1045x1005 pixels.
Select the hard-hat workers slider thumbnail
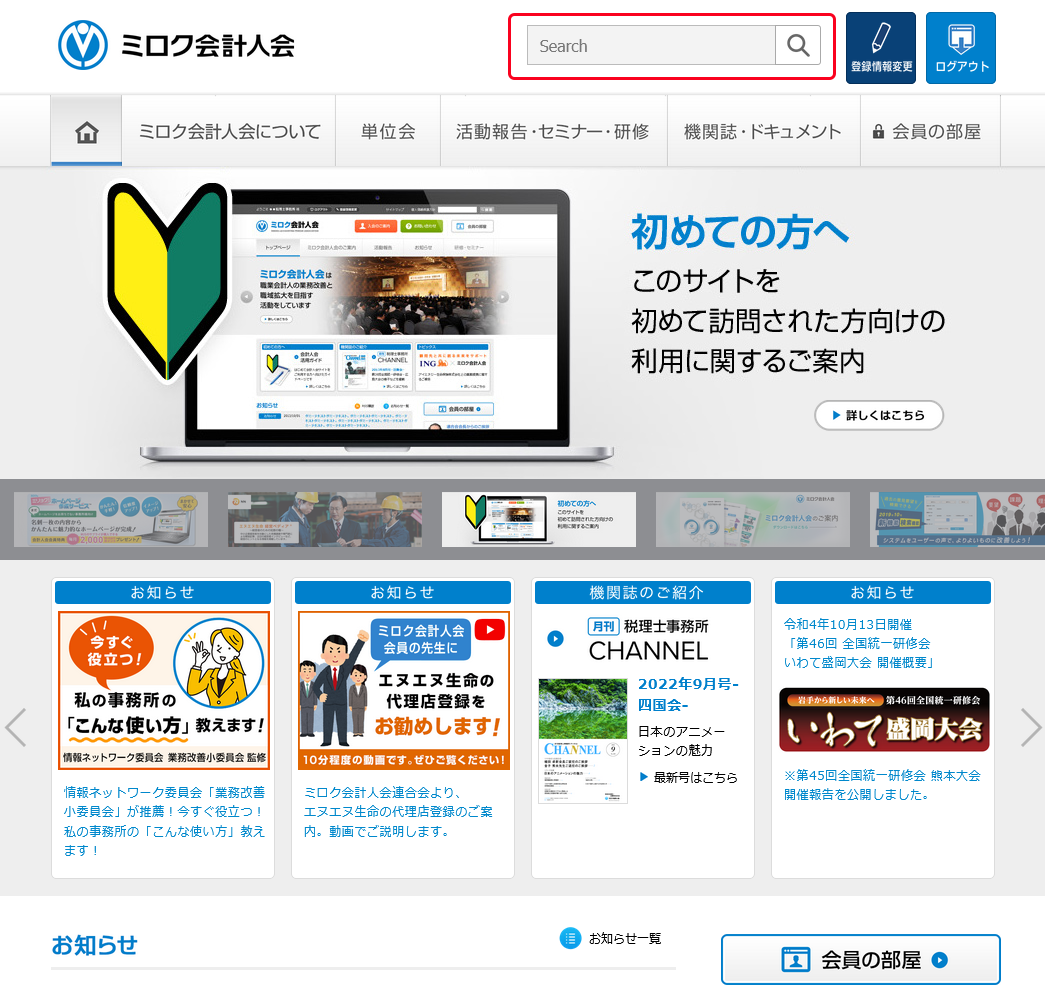(x=325, y=519)
